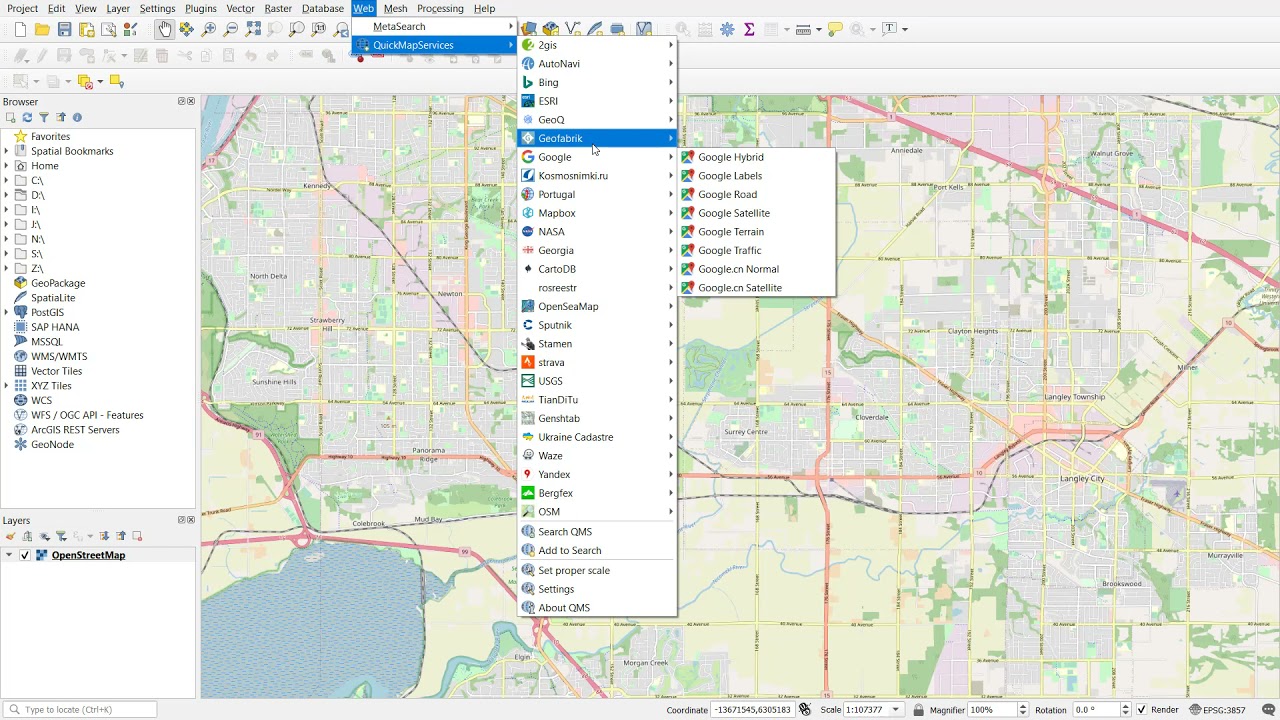This screenshot has width=1280, height=720.
Task: Click the deselect features icon
Action: 85,81
